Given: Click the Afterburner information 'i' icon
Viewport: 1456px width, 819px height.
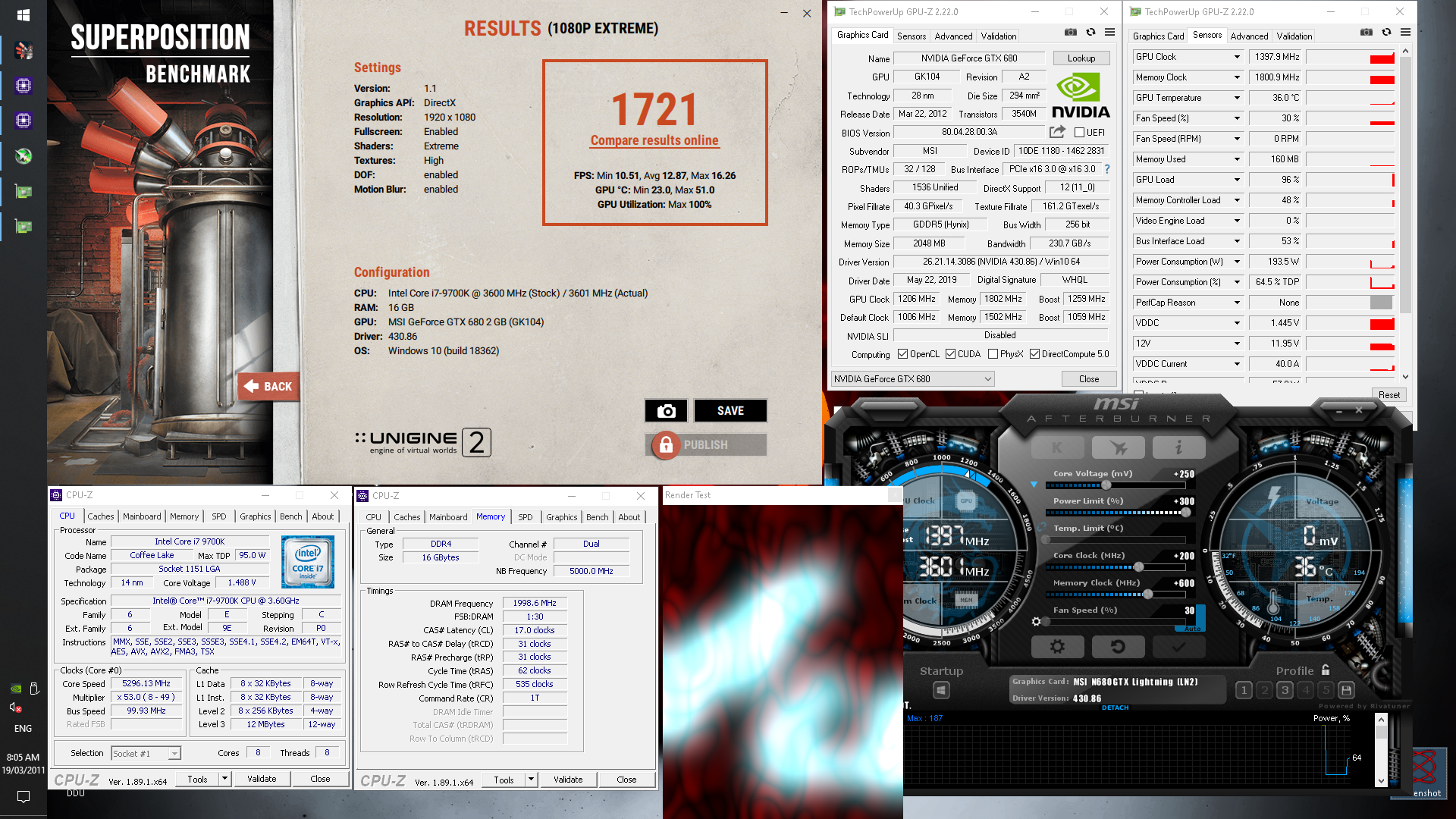Looking at the screenshot, I should pos(1178,447).
